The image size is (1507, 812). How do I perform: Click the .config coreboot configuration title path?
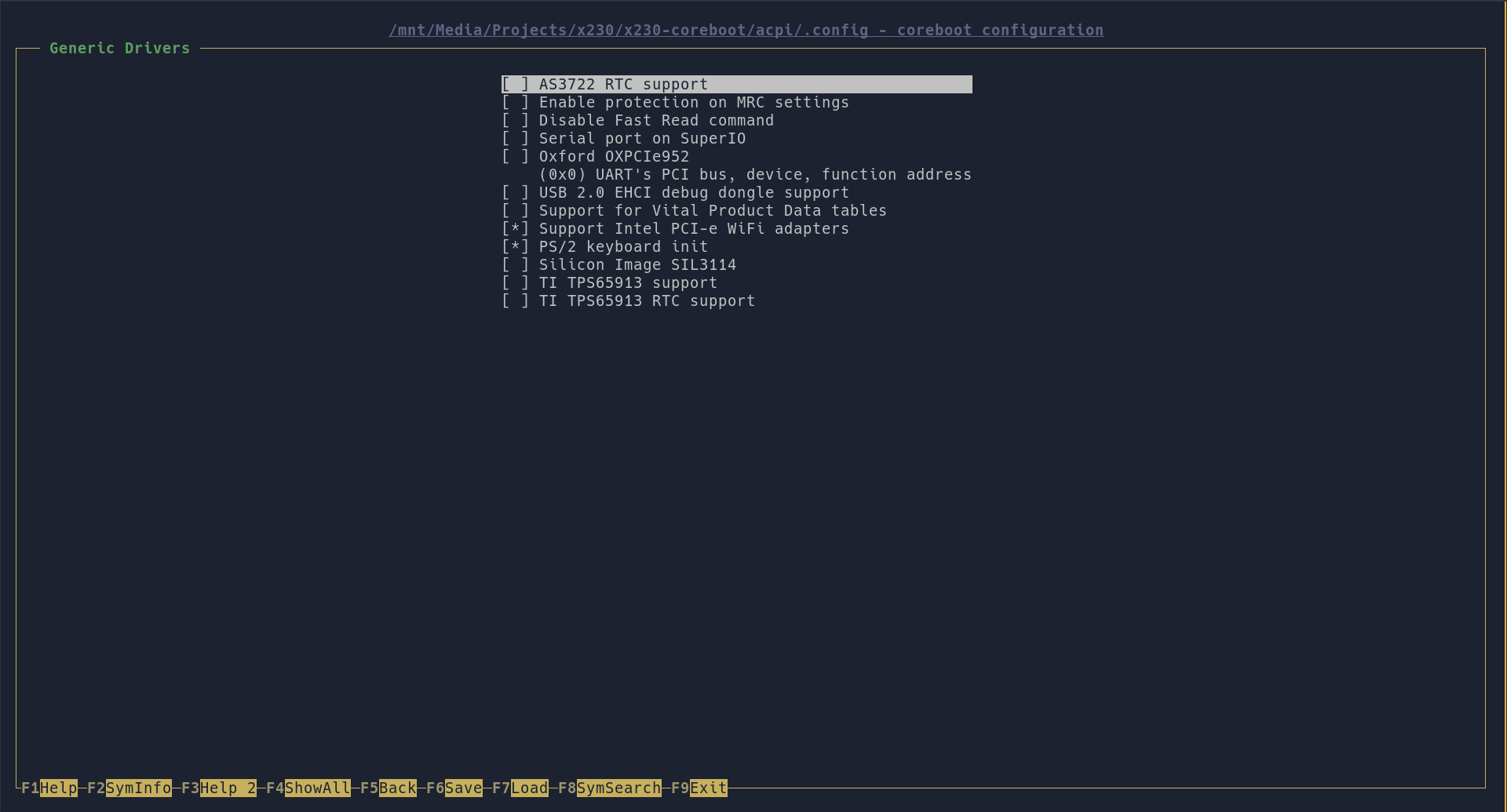746,30
